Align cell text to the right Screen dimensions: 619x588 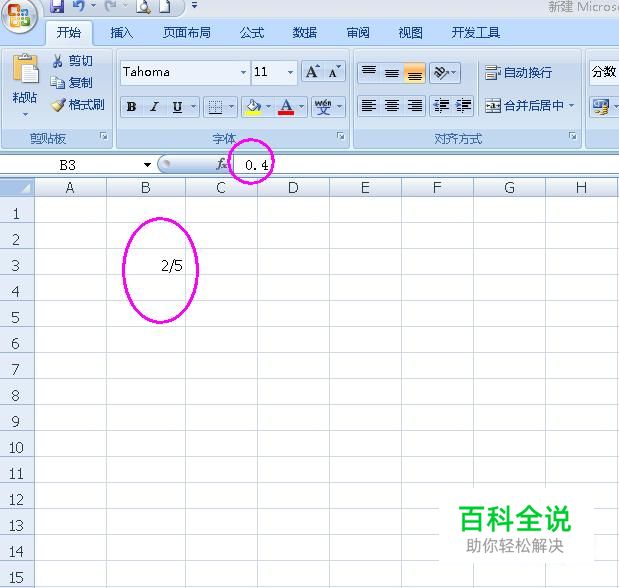pos(415,106)
